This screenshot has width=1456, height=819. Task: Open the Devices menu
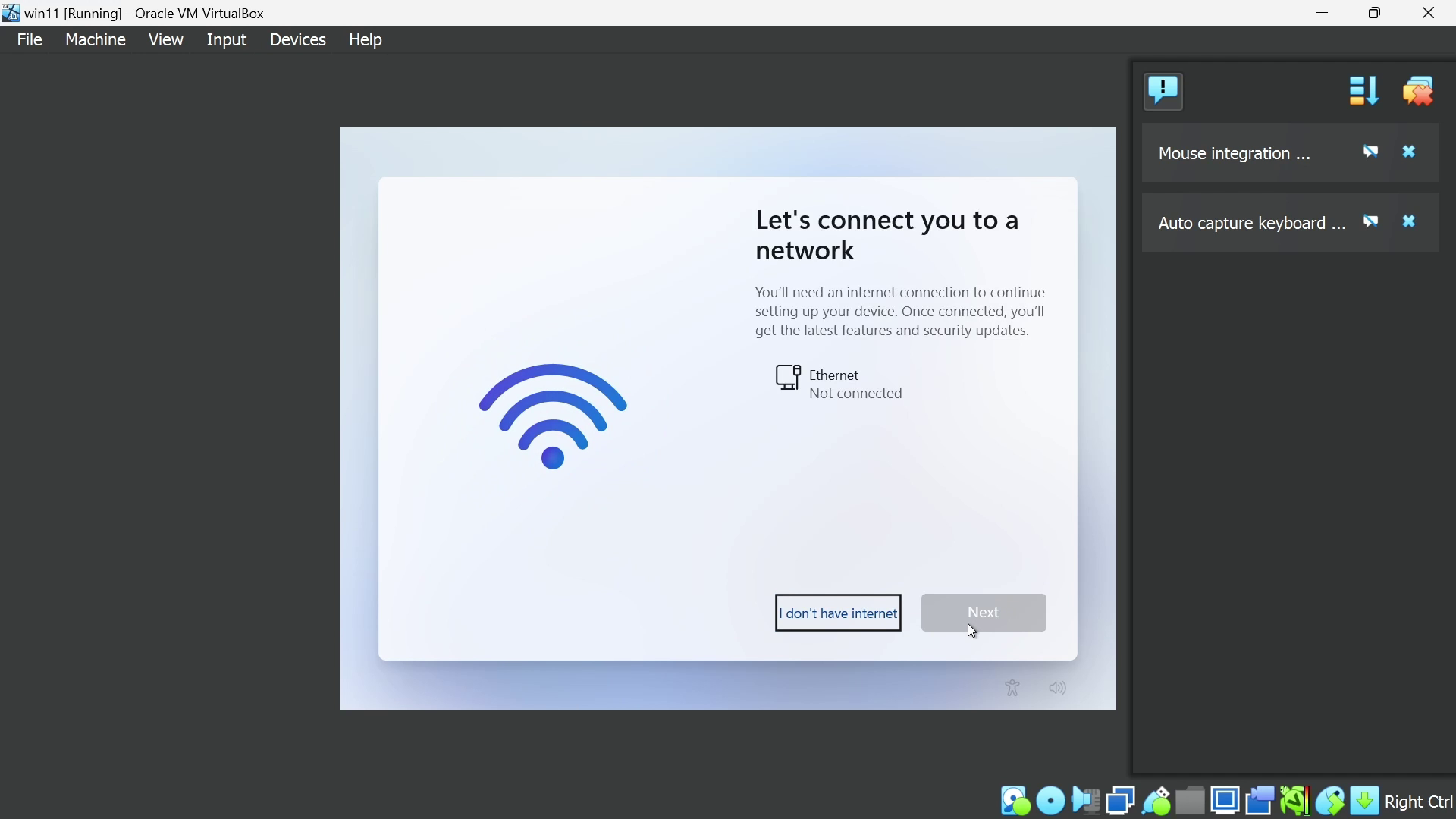click(298, 40)
